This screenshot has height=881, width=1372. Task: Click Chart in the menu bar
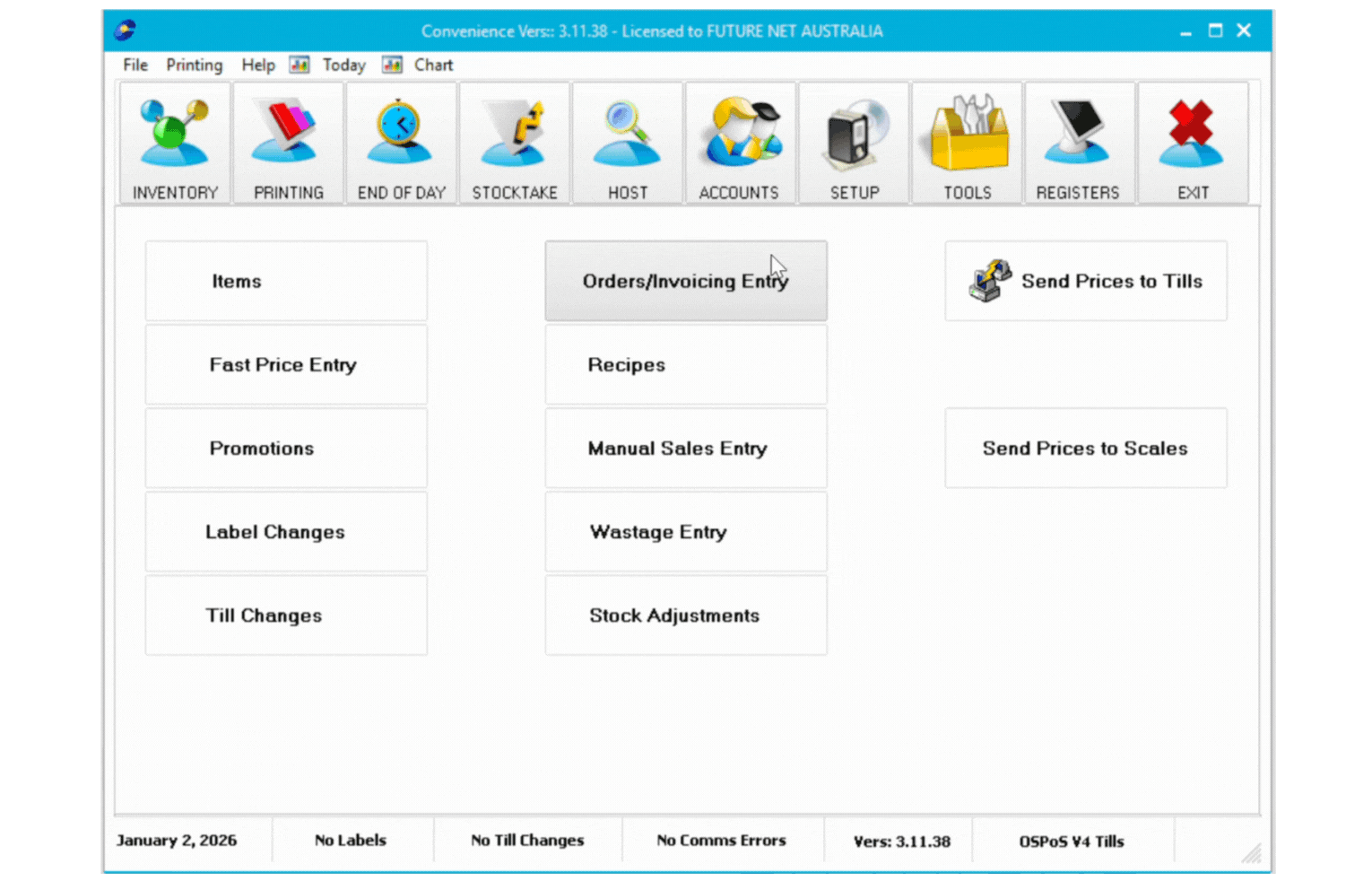point(433,65)
